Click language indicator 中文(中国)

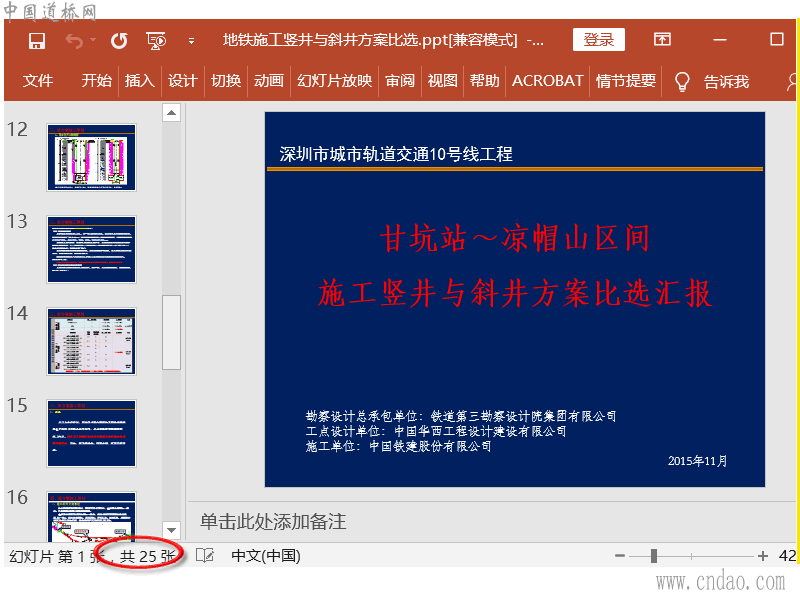pos(266,556)
